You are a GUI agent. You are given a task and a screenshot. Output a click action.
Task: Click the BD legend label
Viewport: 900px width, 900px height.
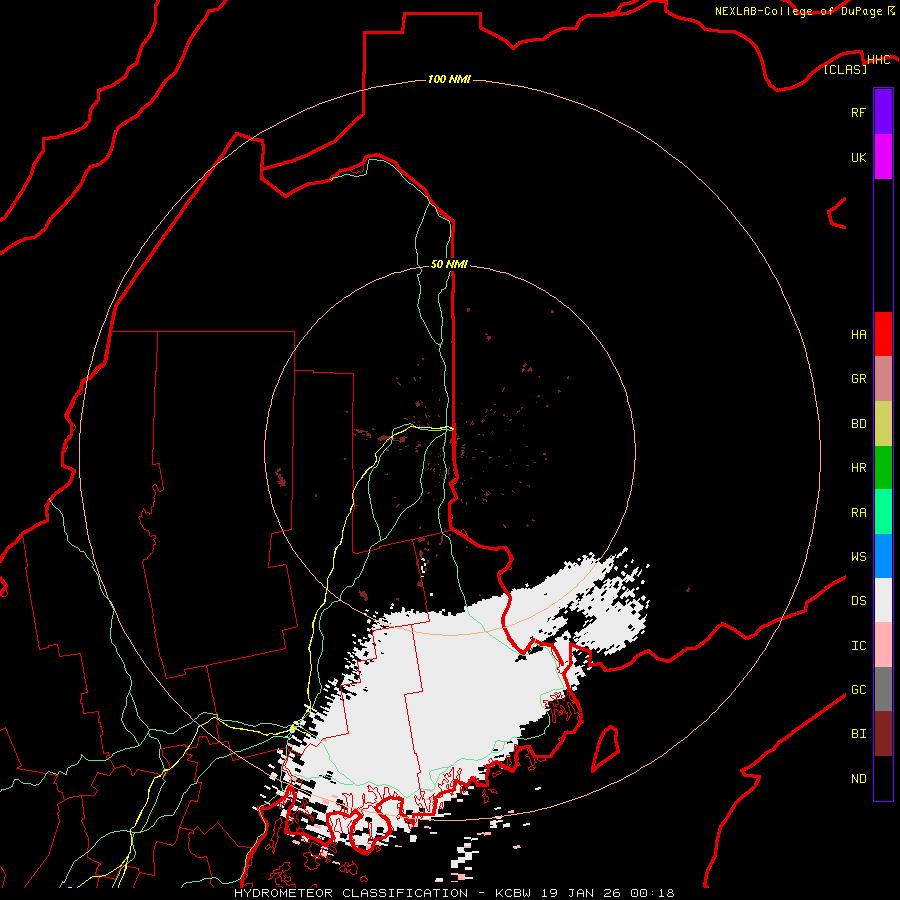click(858, 424)
